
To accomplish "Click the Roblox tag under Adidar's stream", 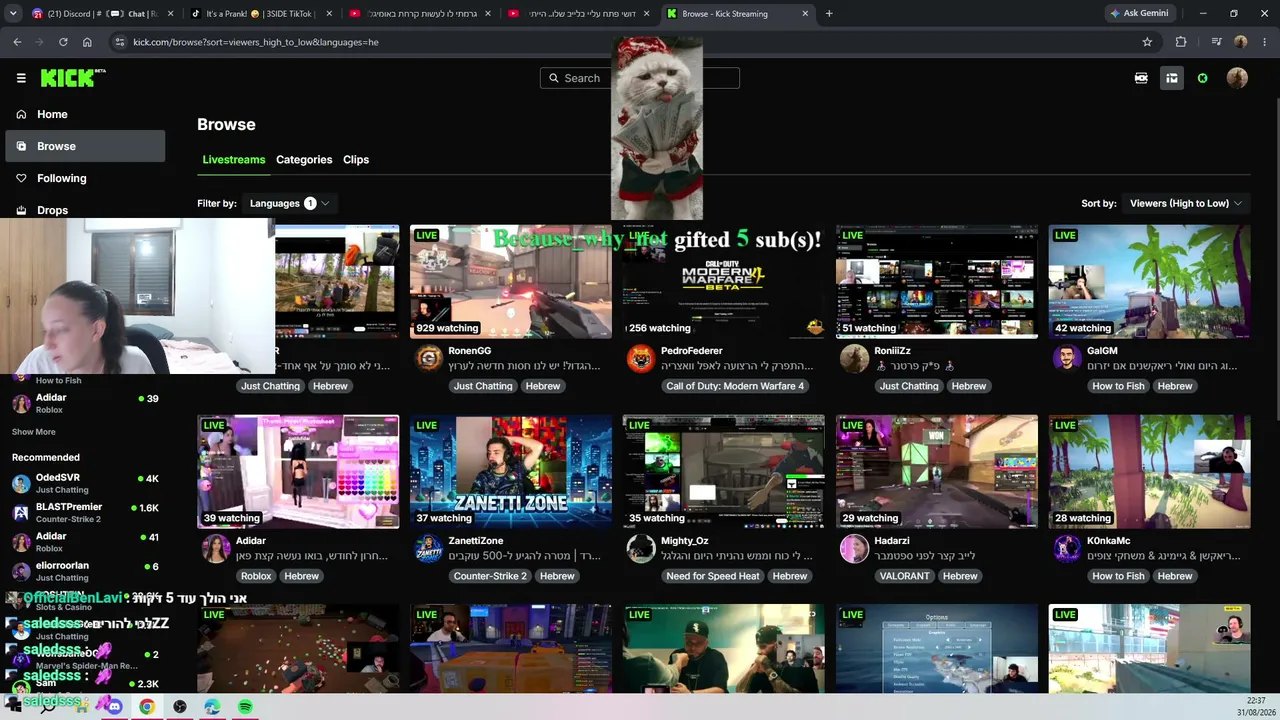I will point(256,576).
